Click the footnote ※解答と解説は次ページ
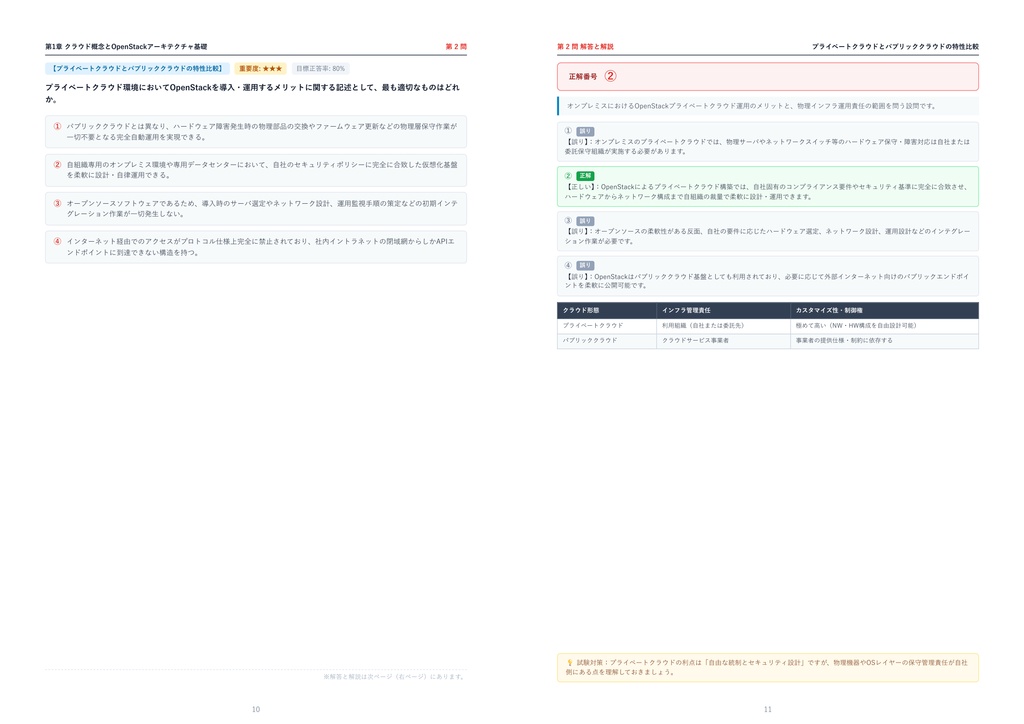 394,676
